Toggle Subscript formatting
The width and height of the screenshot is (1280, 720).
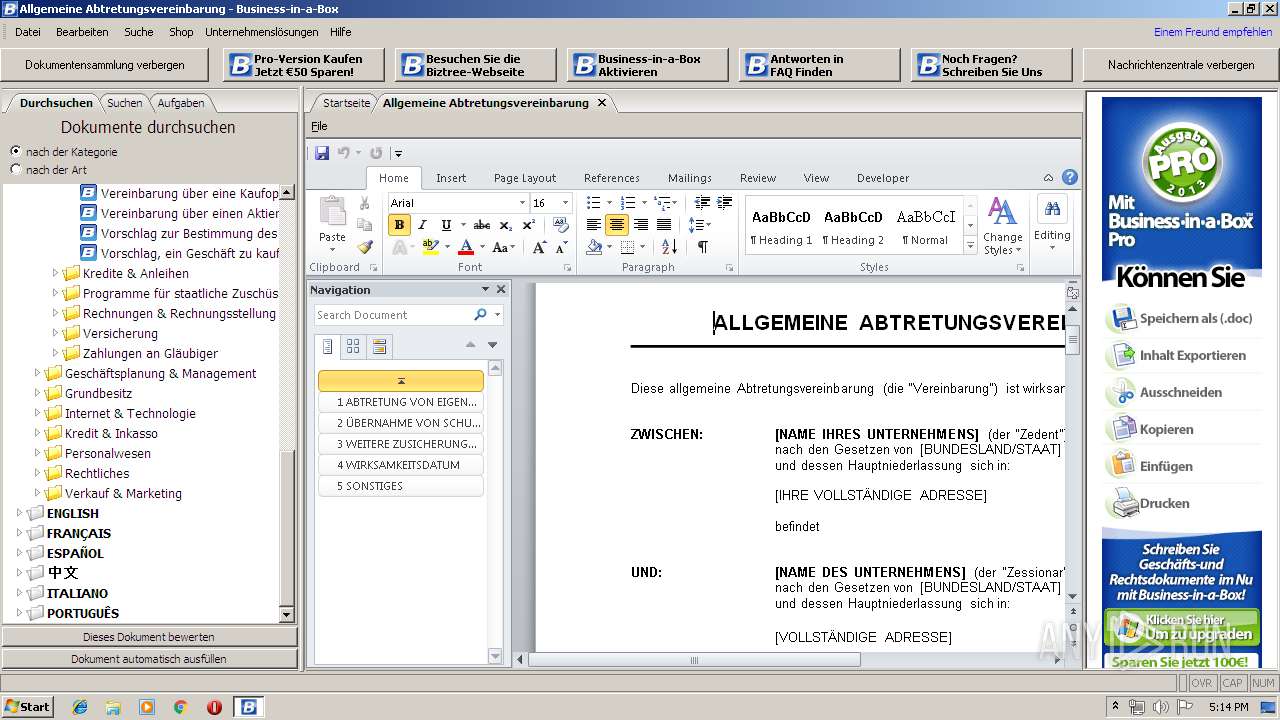(x=505, y=225)
